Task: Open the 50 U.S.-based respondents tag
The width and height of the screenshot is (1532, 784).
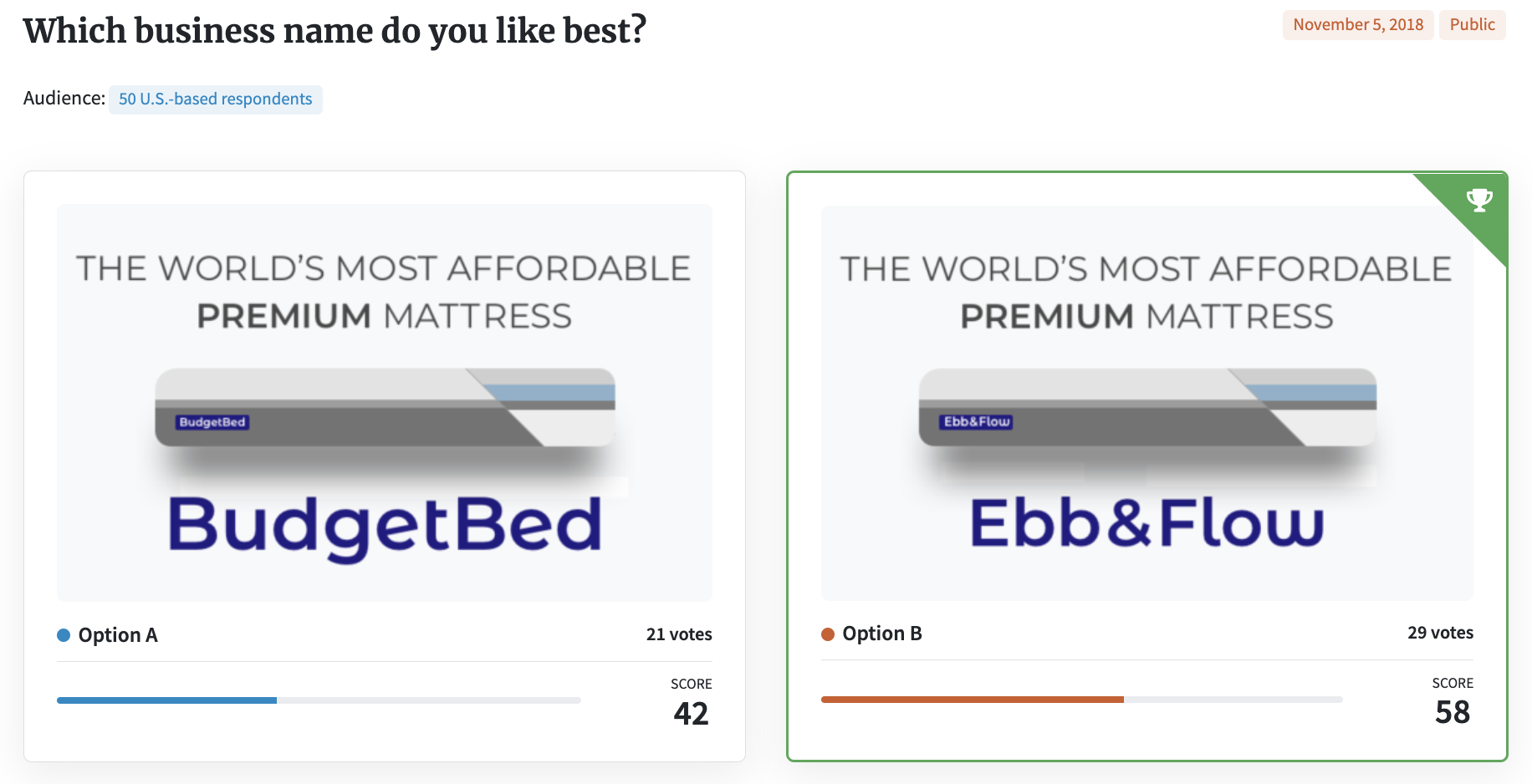Action: click(x=216, y=99)
